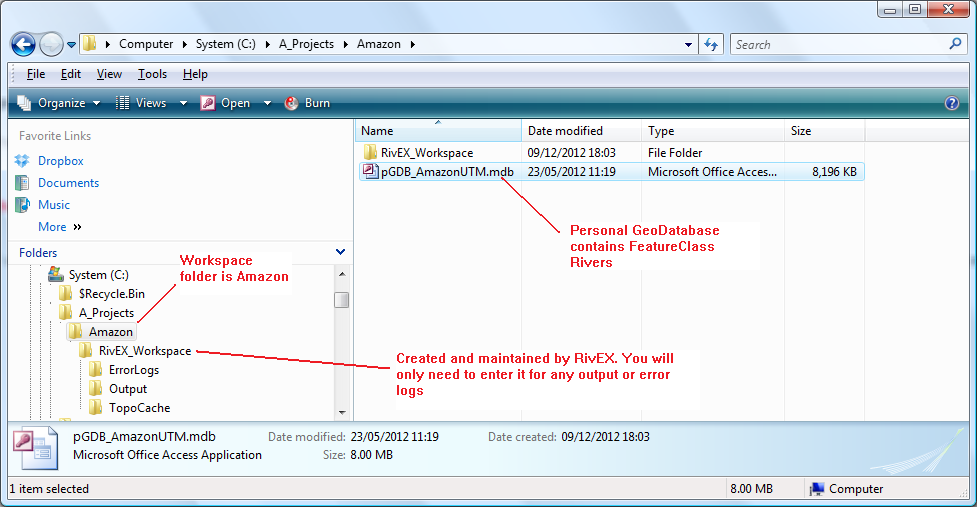Expand arrow after Computer in breadcrumb
Viewport: 977px width, 507px height.
pyautogui.click(x=184, y=44)
